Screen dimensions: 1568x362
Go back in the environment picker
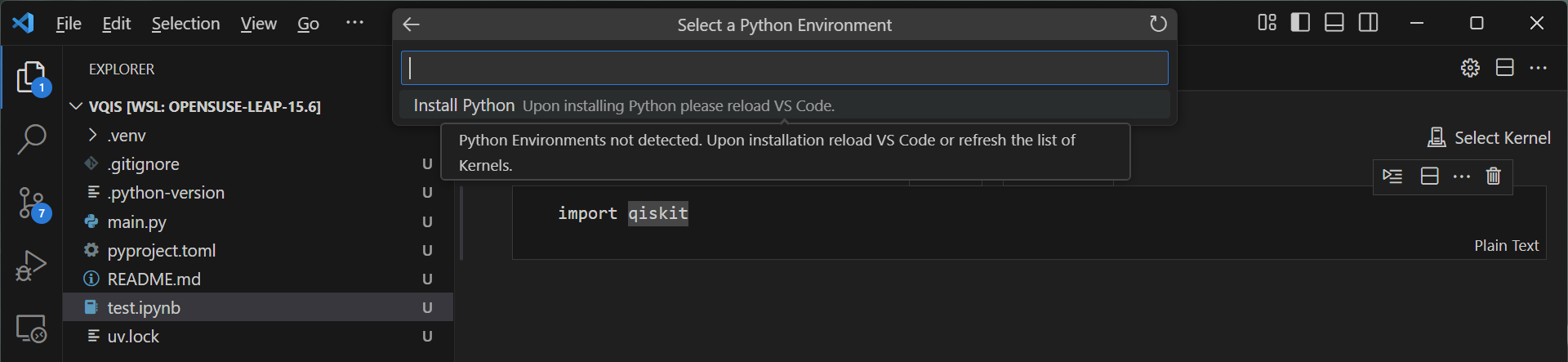(412, 25)
